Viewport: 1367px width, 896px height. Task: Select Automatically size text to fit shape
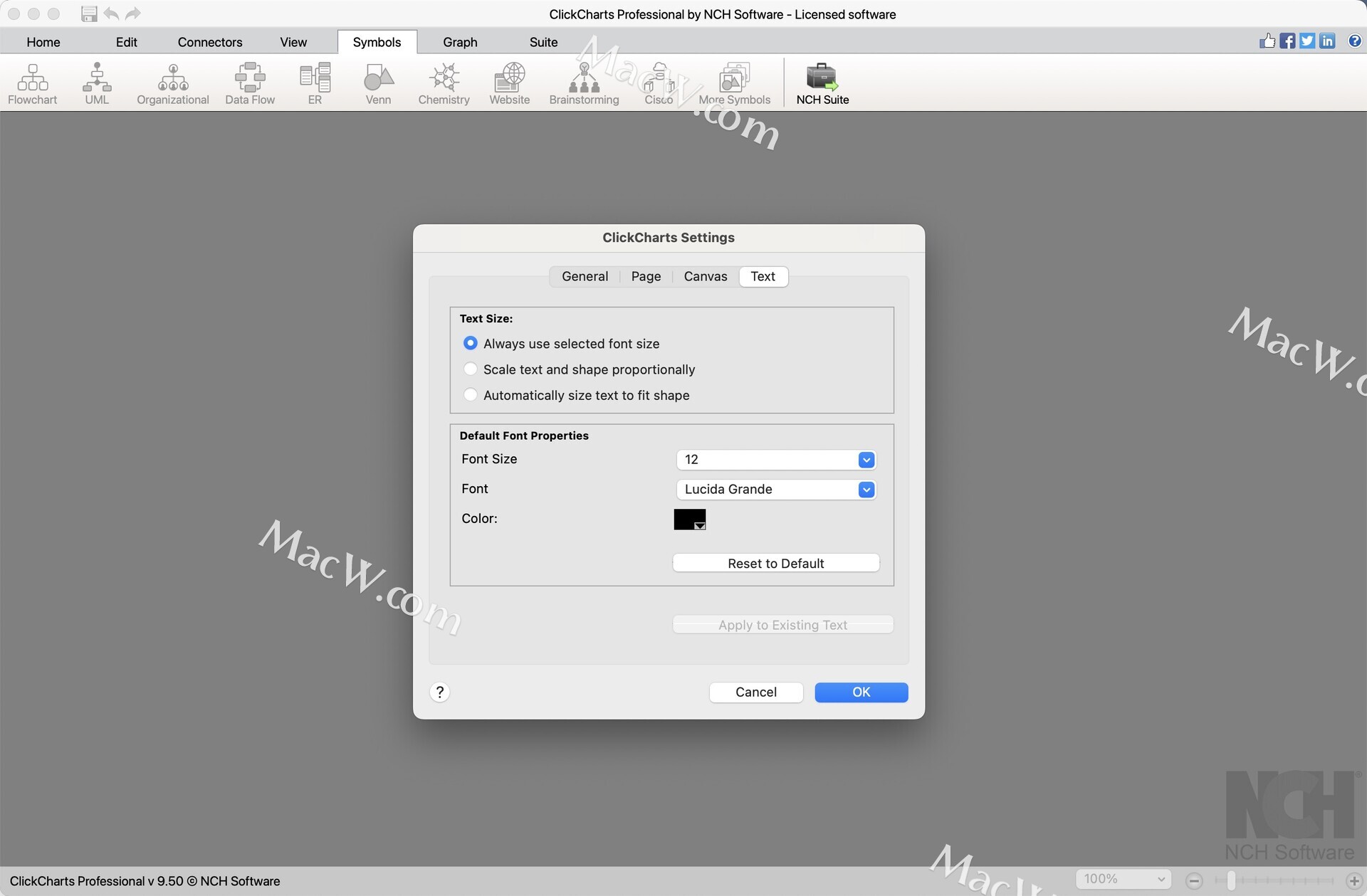470,394
